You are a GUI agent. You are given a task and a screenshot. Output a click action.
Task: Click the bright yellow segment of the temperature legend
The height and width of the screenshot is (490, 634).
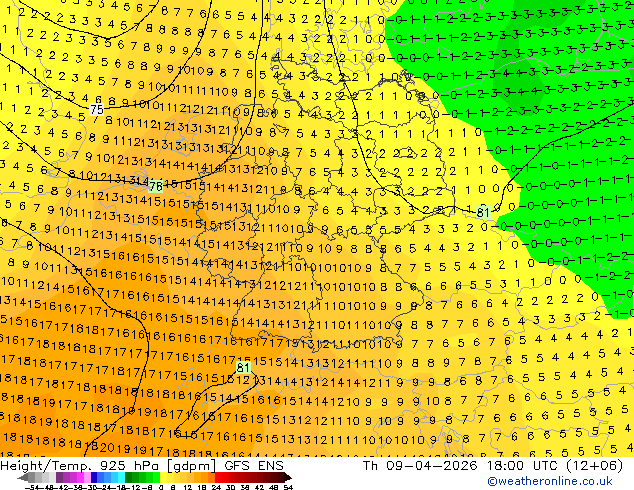[x=163, y=478]
